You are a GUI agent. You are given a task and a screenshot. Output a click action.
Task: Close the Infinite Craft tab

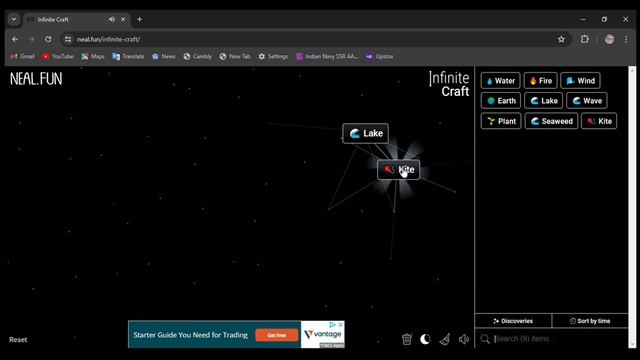coord(123,19)
